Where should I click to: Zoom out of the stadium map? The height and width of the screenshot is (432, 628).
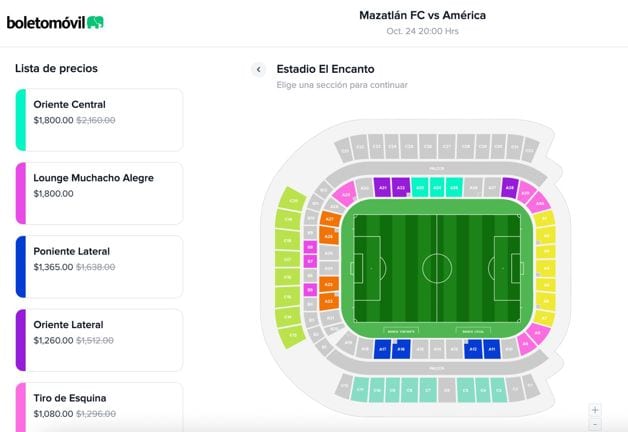pyautogui.click(x=595, y=423)
